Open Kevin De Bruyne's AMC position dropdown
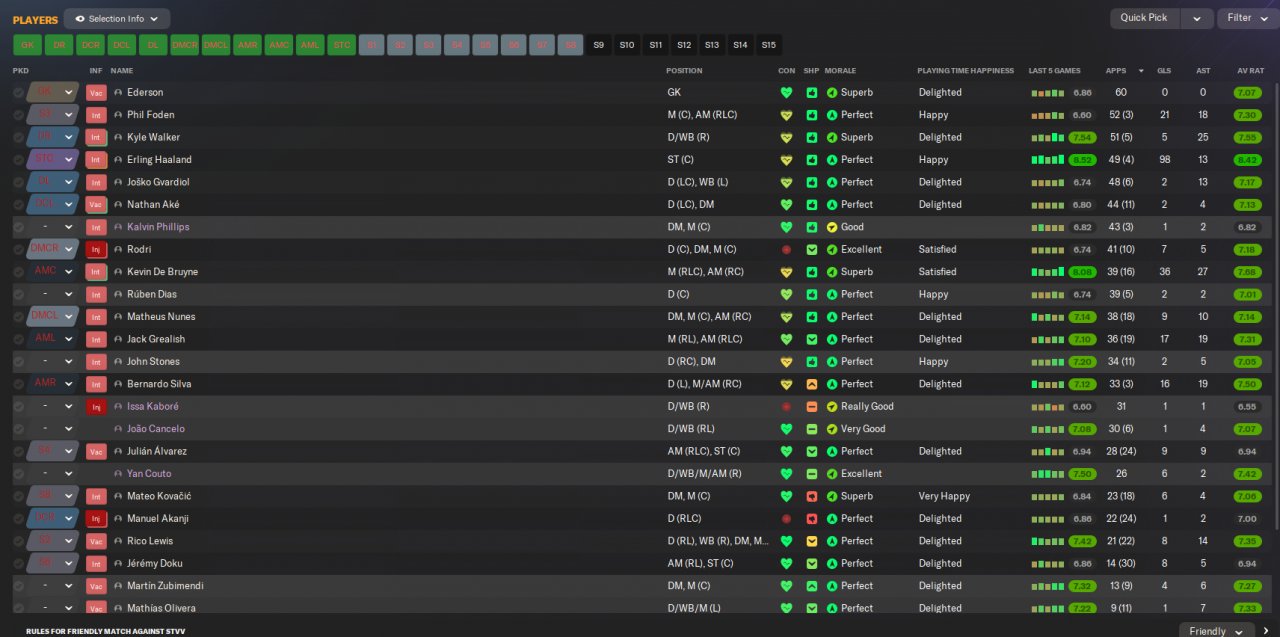The width and height of the screenshot is (1280, 637). pyautogui.click(x=52, y=271)
